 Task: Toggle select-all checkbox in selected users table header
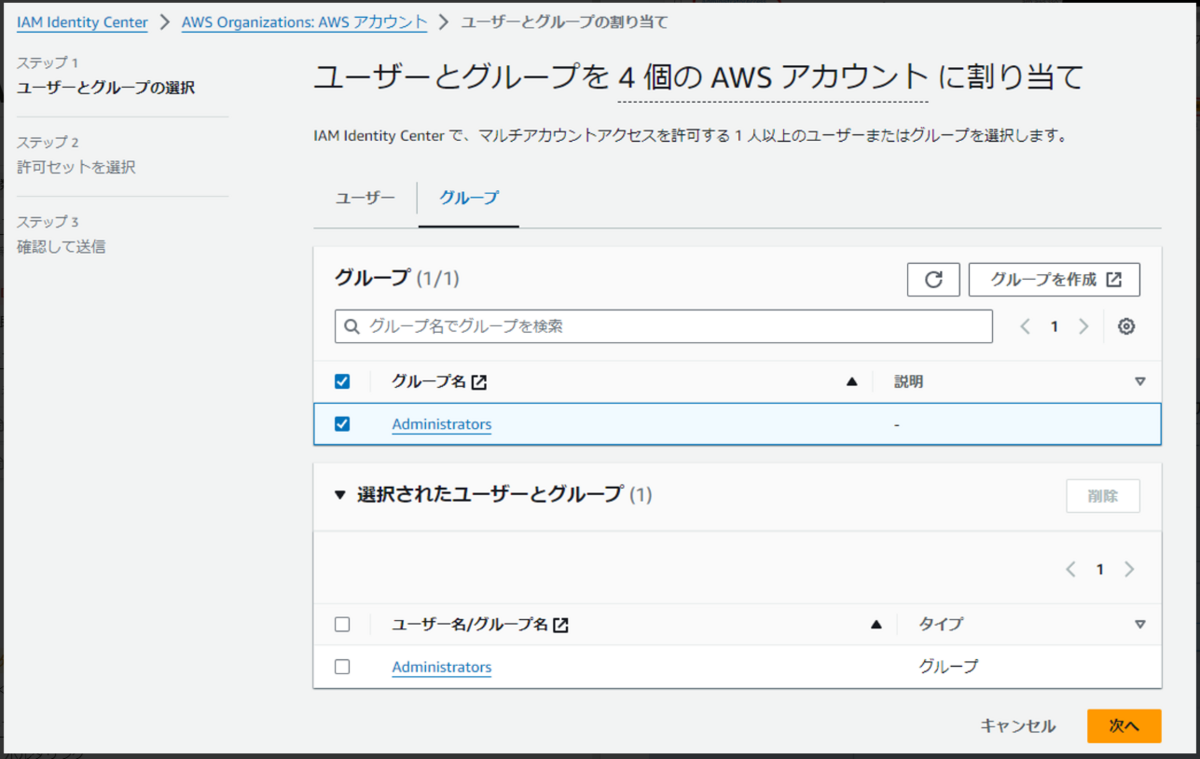click(342, 624)
